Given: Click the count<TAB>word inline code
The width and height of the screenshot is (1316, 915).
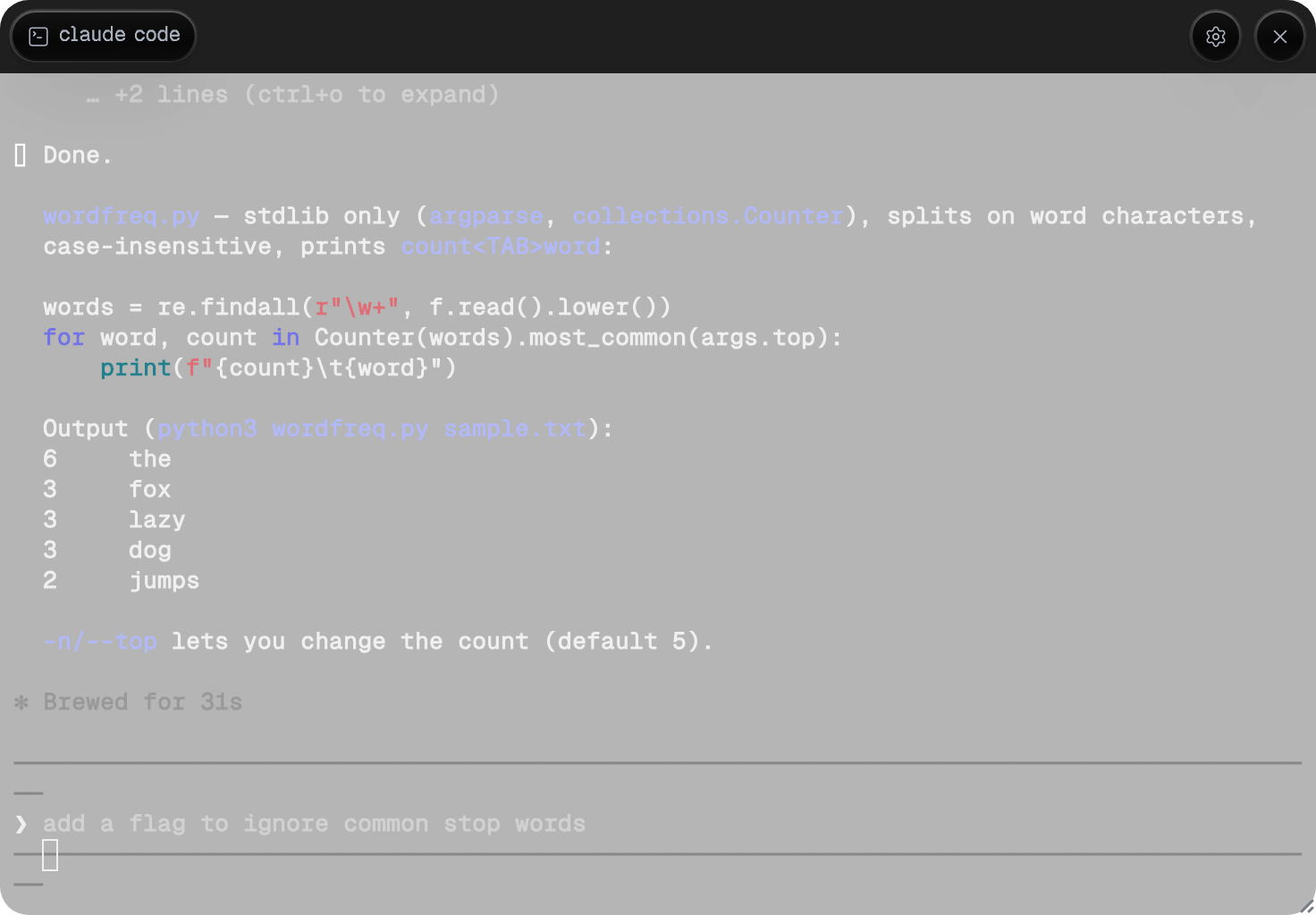Looking at the screenshot, I should click(500, 247).
